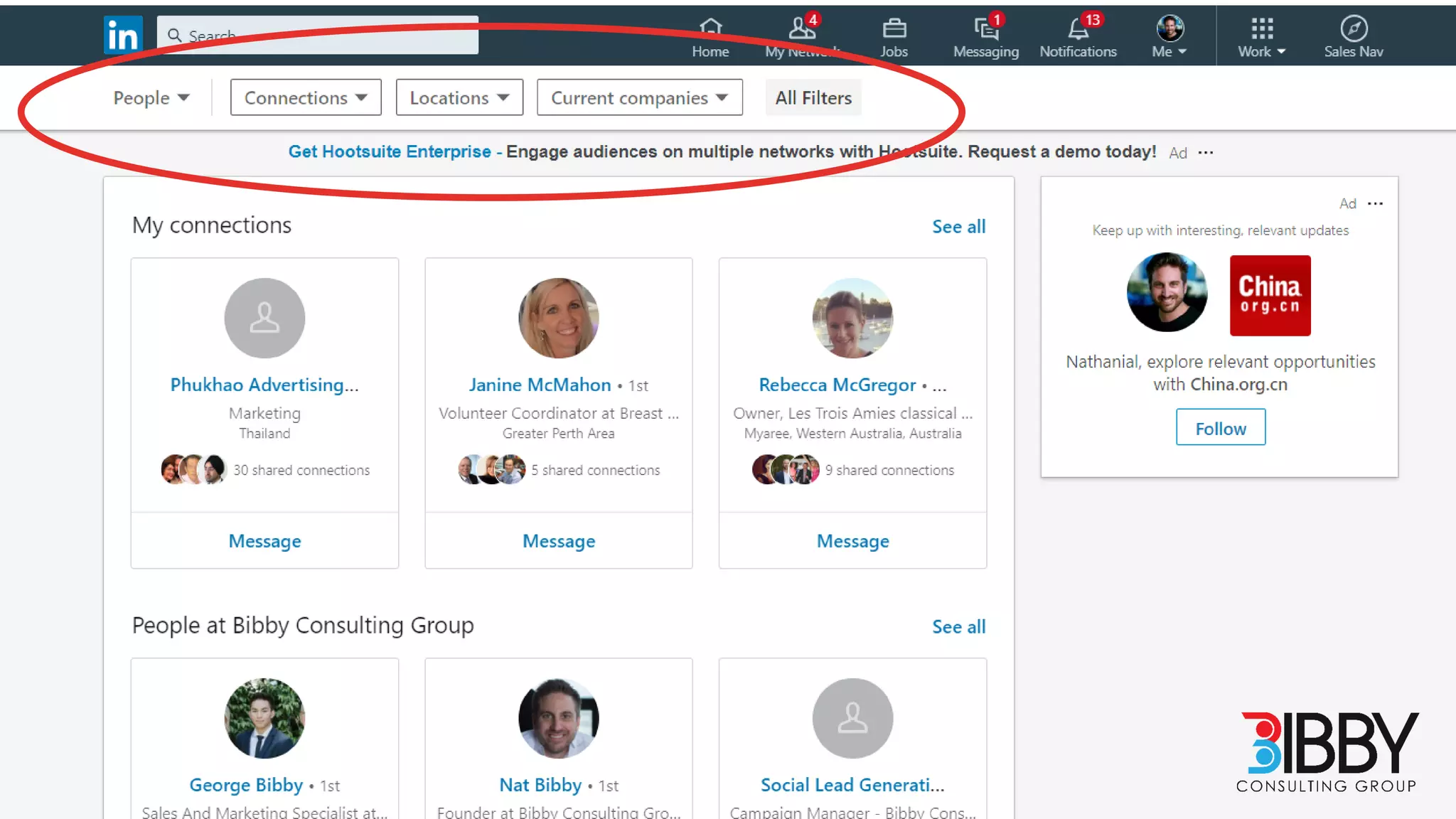Follow China.org.cn

[1220, 428]
